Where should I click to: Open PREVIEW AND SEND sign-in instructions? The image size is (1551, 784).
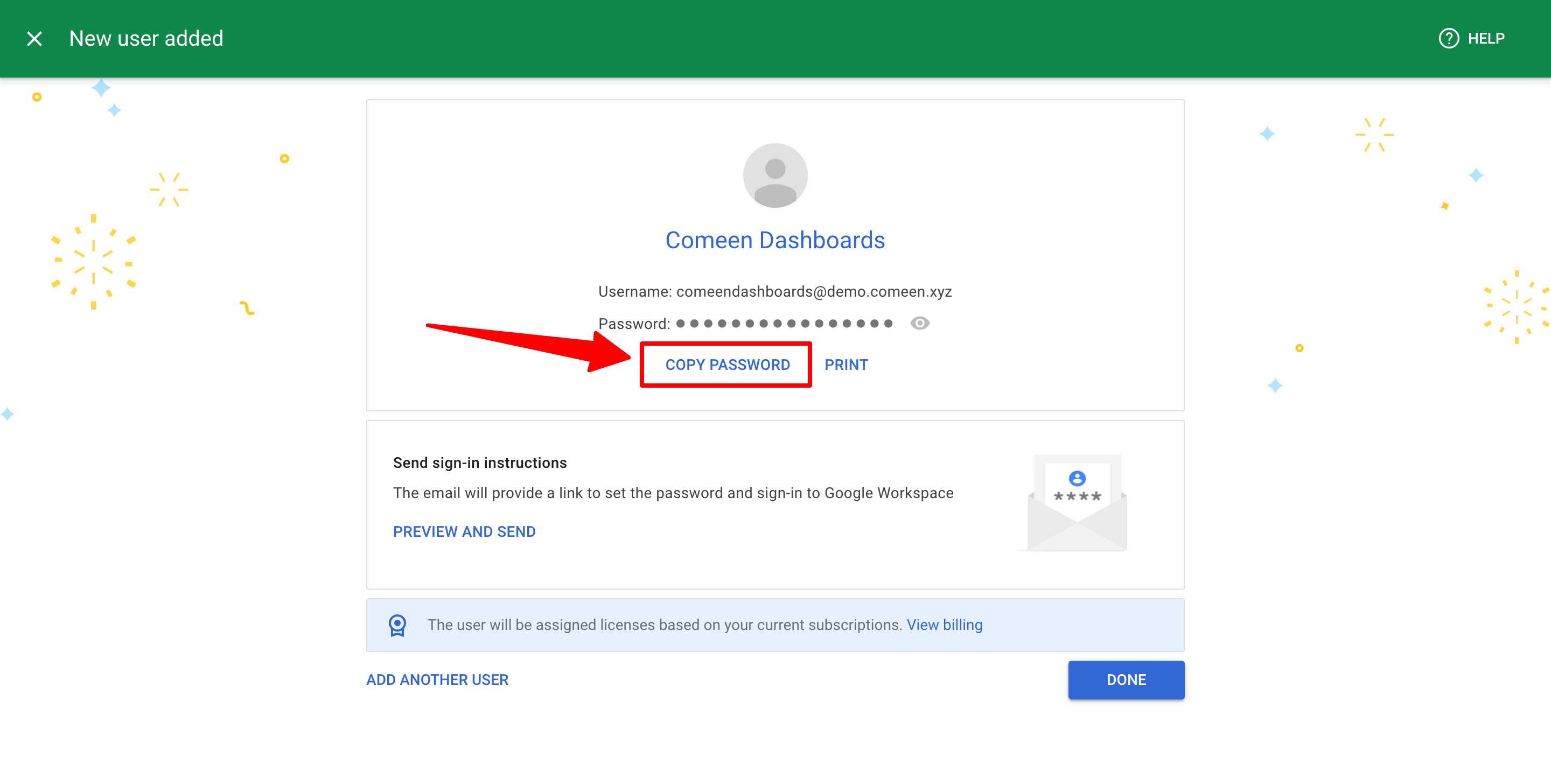click(x=464, y=531)
